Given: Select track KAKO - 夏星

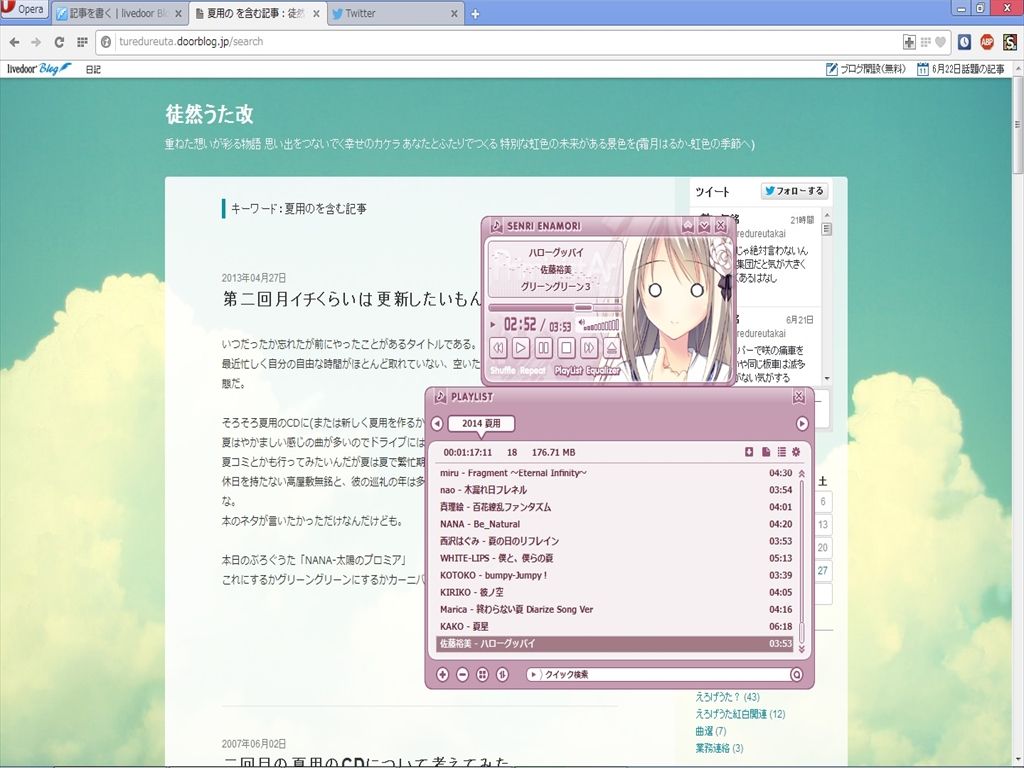Looking at the screenshot, I should 615,626.
